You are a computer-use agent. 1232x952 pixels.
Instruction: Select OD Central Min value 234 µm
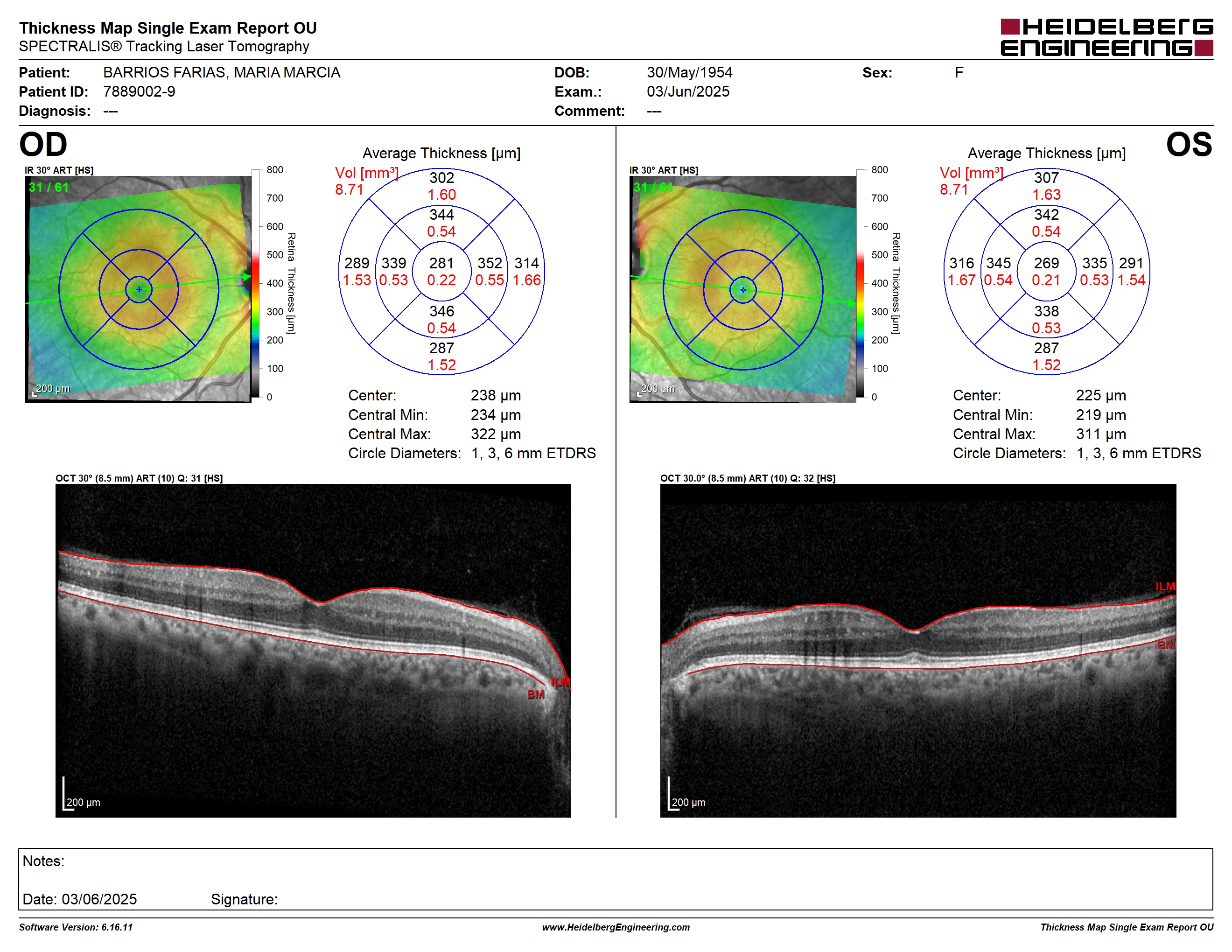pyautogui.click(x=496, y=416)
